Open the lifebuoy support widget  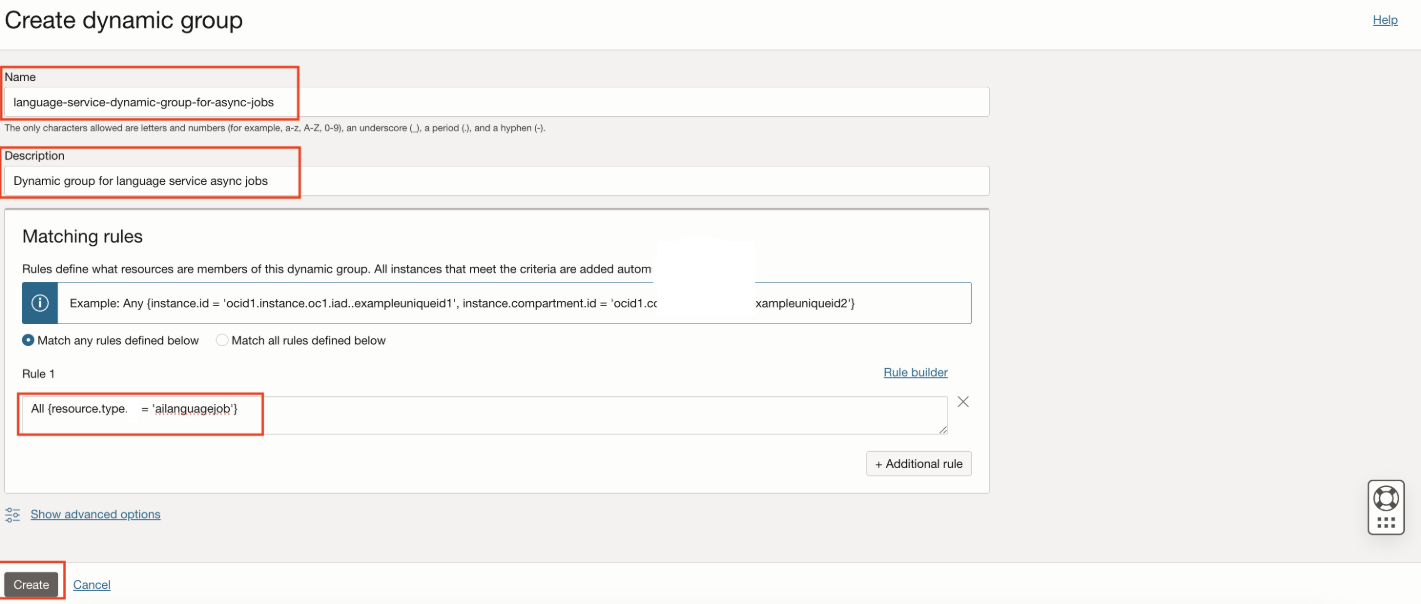(1386, 498)
